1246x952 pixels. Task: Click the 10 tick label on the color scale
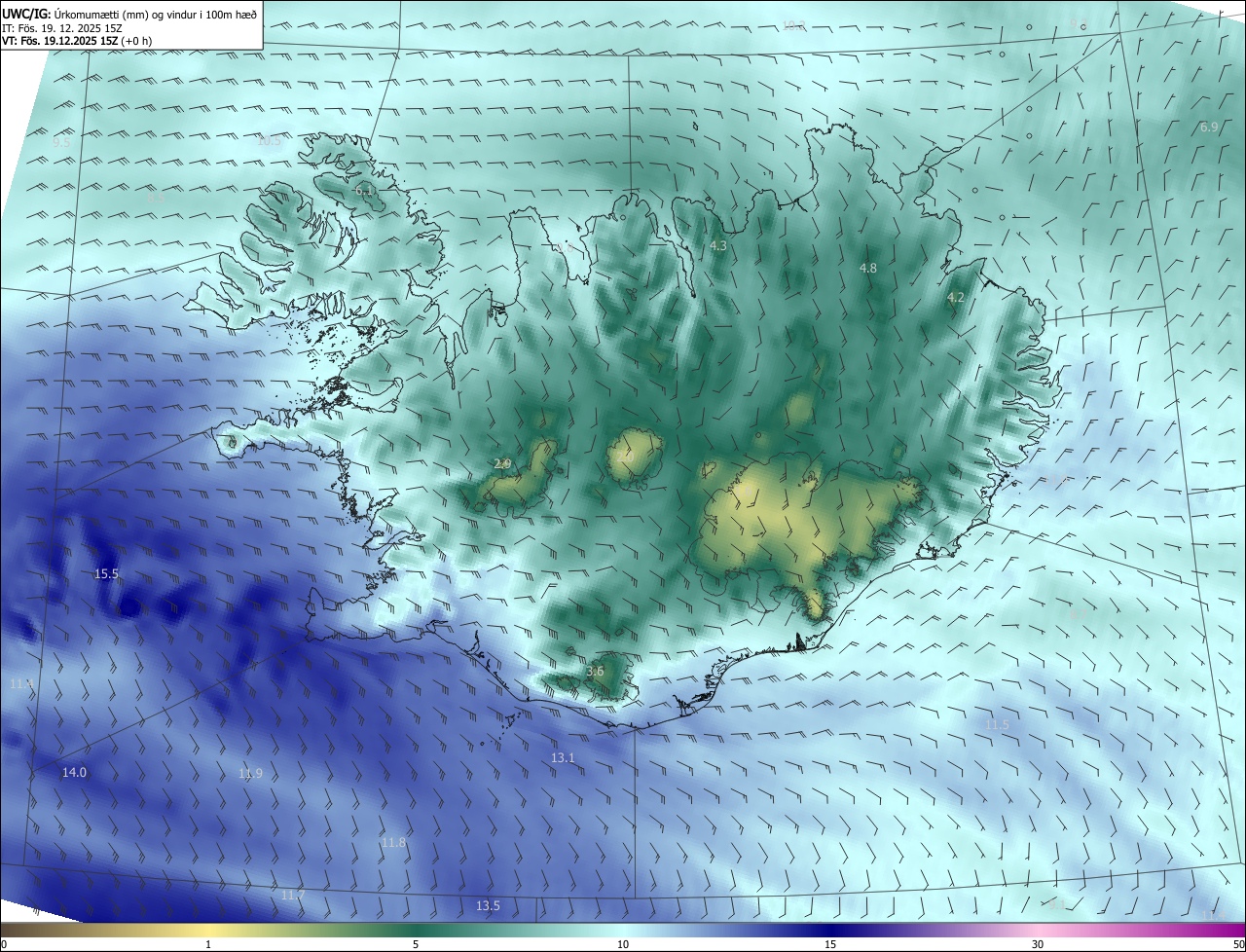[x=623, y=944]
